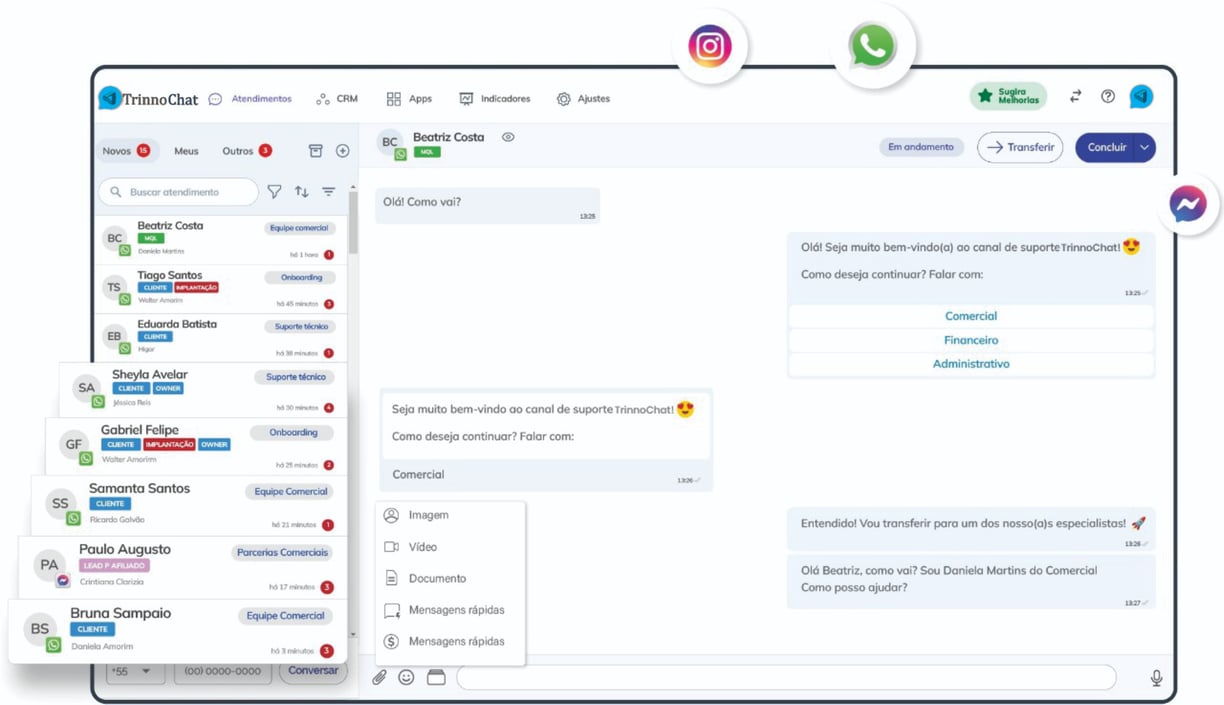Open the user profile avatar icon
Viewport: 1224px width, 705px height.
tap(1141, 96)
